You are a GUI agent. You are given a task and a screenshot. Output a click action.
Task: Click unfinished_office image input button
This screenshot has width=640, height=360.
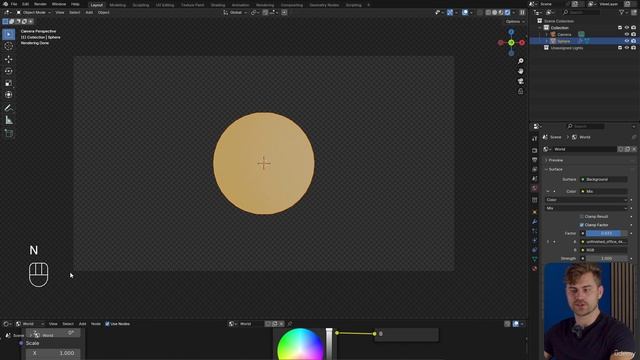pos(604,242)
